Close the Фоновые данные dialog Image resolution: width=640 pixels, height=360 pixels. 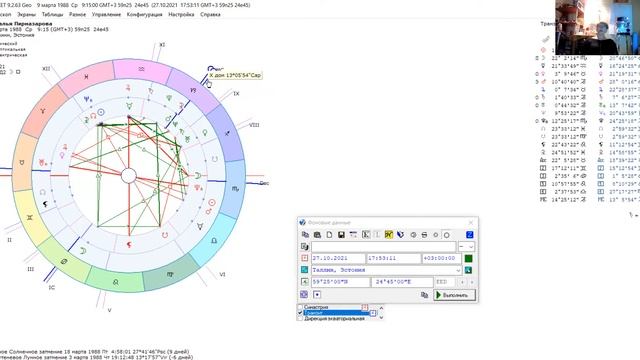coord(471,222)
